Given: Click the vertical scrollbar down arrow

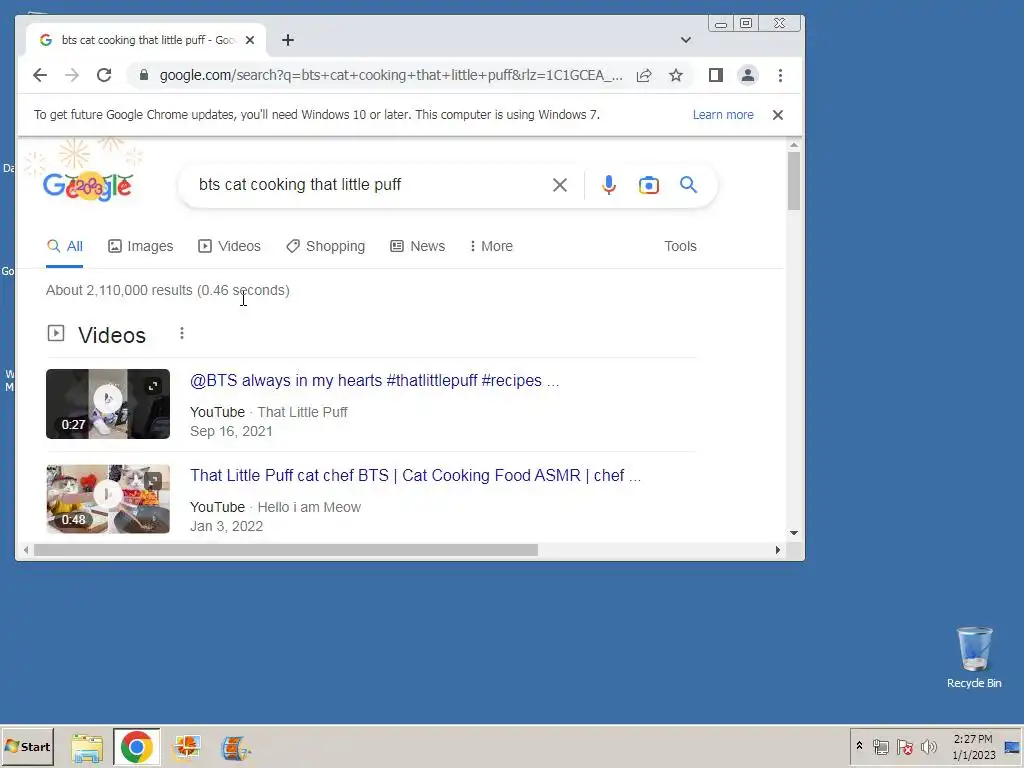Looking at the screenshot, I should [793, 533].
